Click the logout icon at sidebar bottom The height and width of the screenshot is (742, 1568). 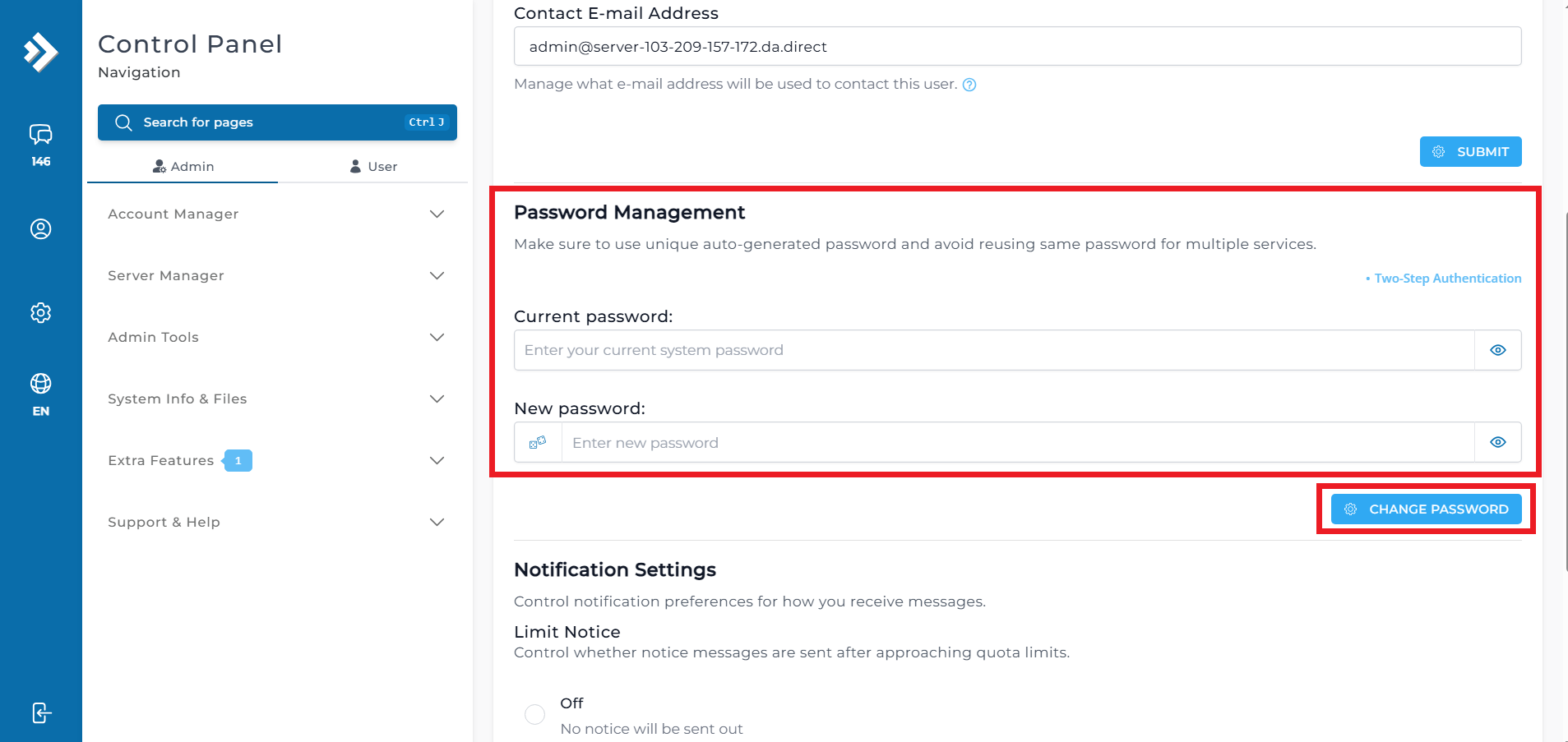(41, 712)
